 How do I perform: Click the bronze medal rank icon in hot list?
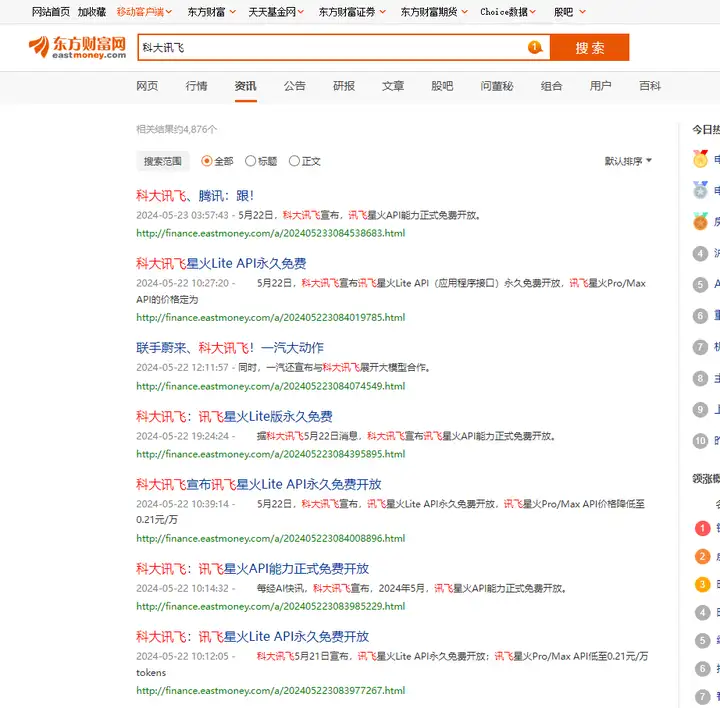click(x=700, y=221)
